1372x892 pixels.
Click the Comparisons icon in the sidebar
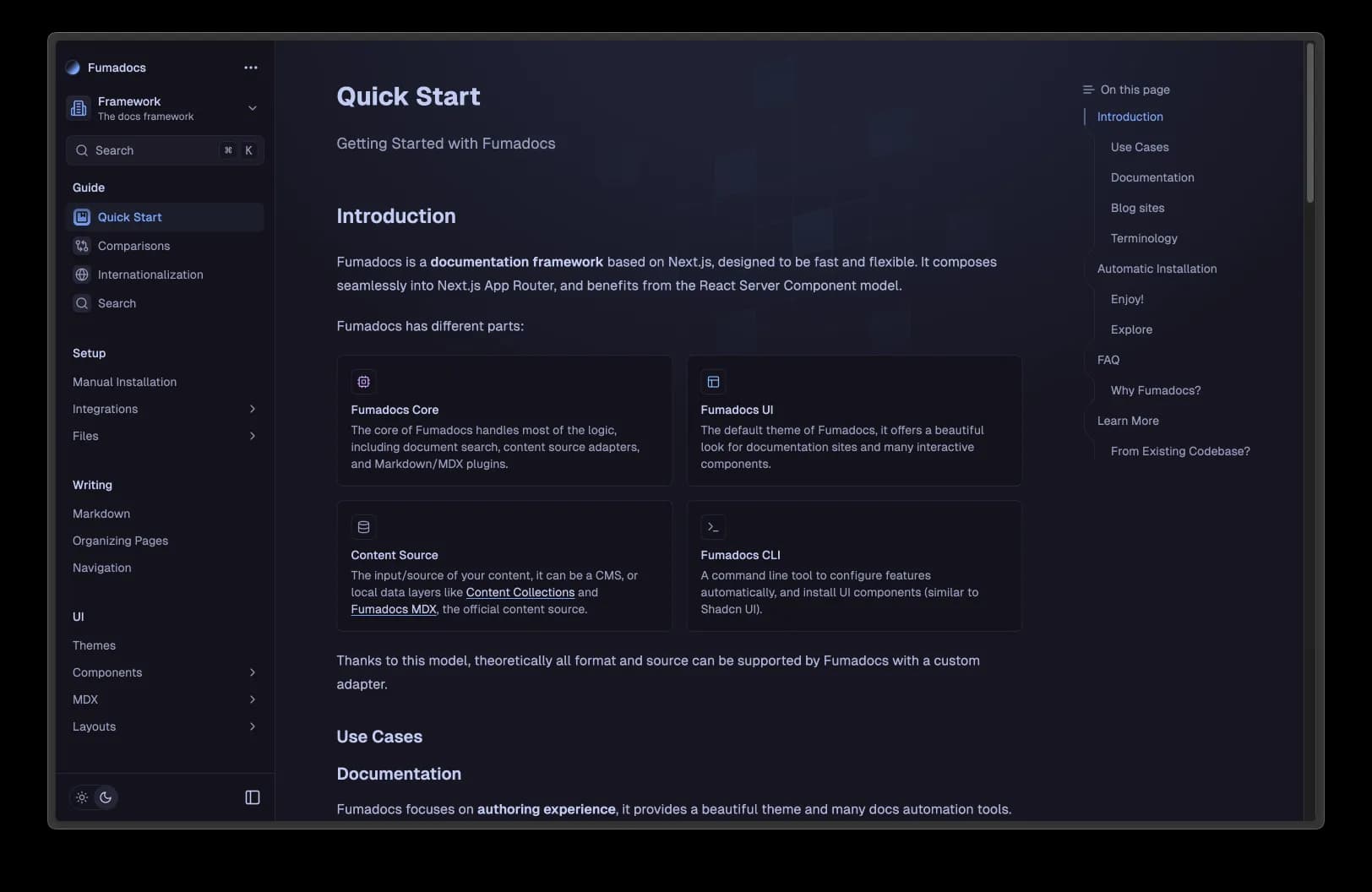[x=82, y=246]
